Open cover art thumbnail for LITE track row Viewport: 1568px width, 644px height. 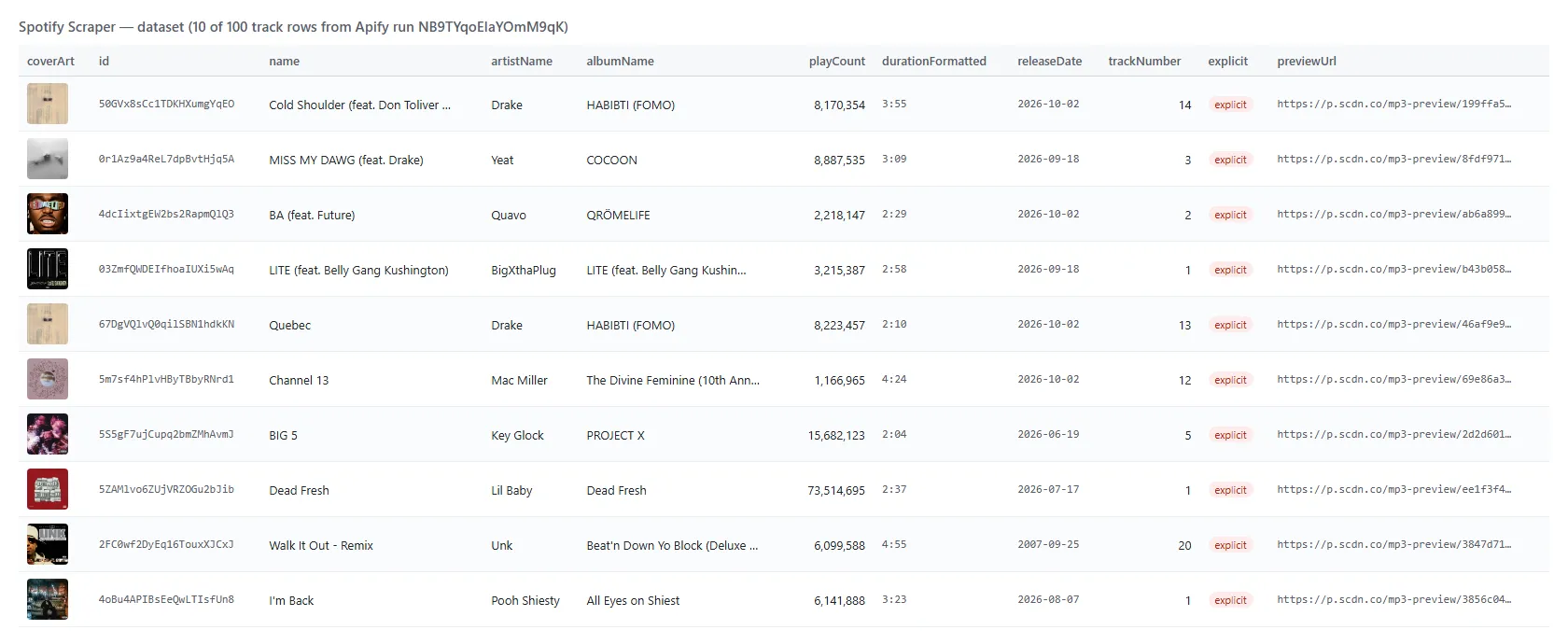(x=48, y=269)
